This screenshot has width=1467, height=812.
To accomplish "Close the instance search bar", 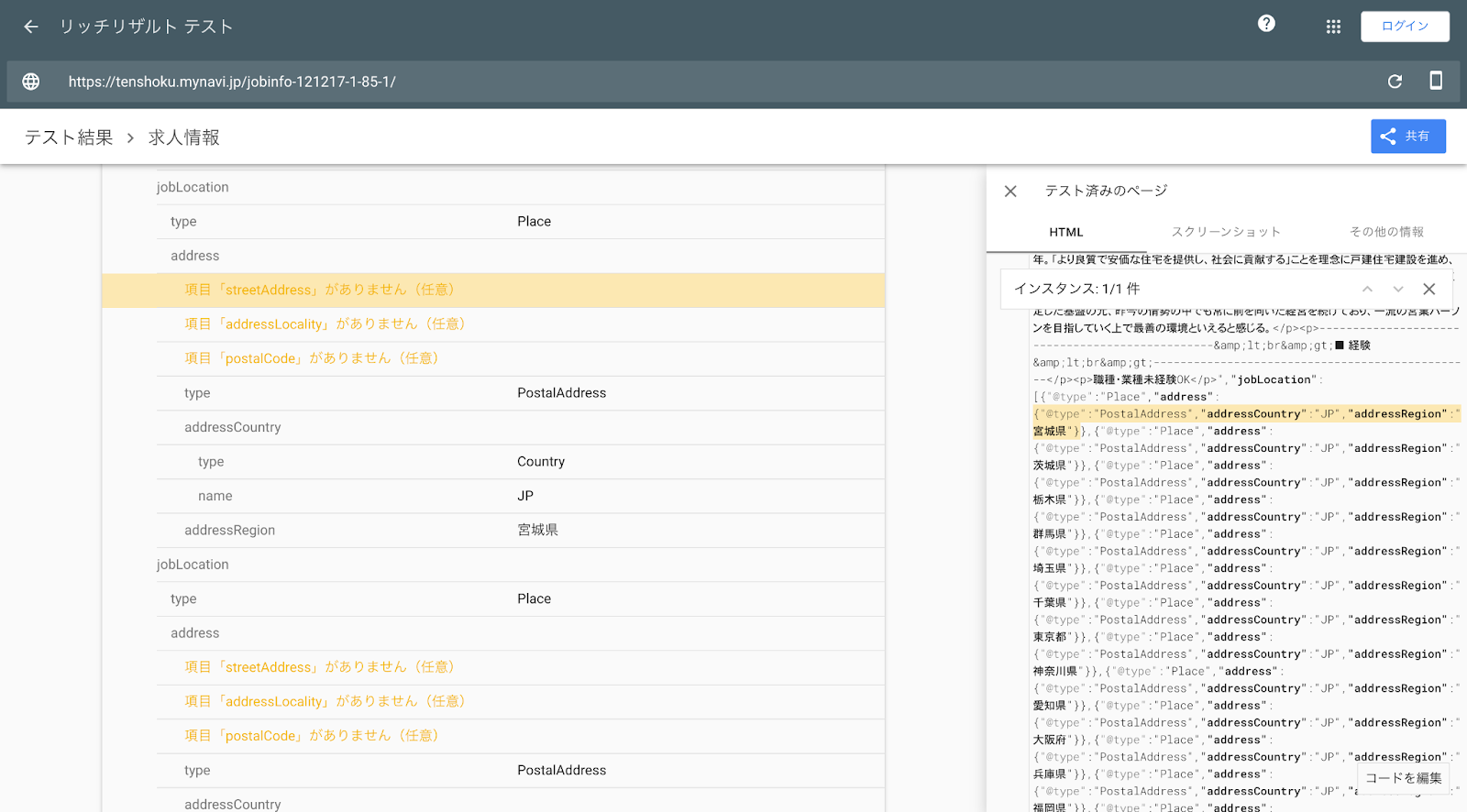I will coord(1429,289).
